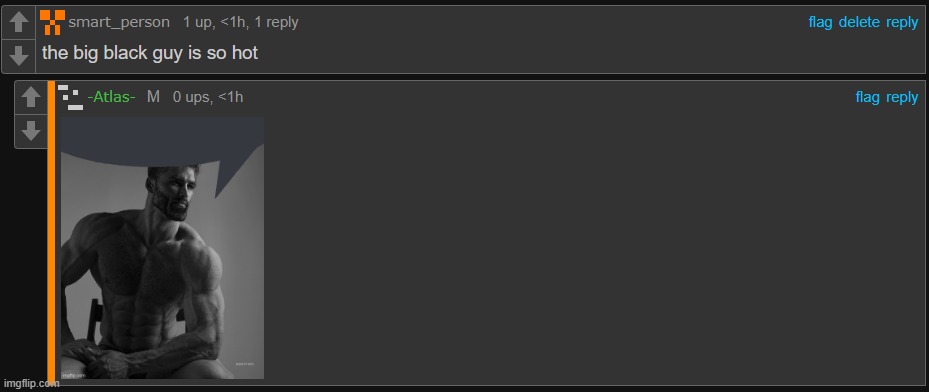Viewport: 929px width, 392px height.
Task: Click smart_person's orange pixel avatar
Action: pos(52,23)
